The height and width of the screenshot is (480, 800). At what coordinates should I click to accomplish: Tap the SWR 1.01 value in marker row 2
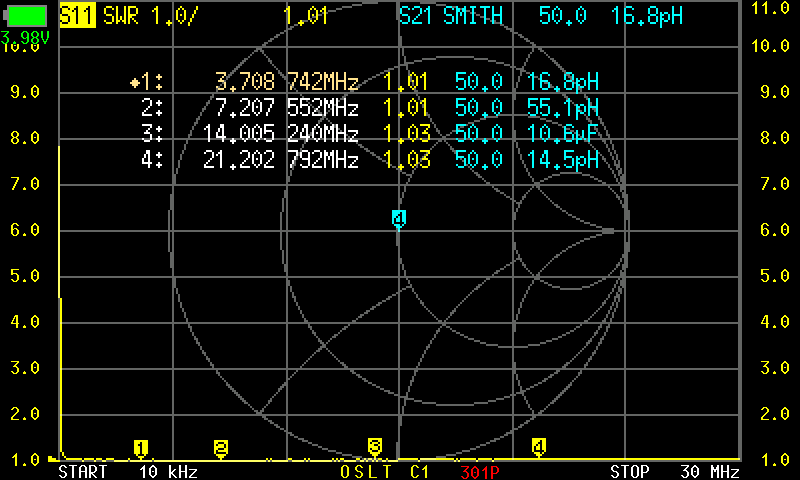click(x=407, y=108)
